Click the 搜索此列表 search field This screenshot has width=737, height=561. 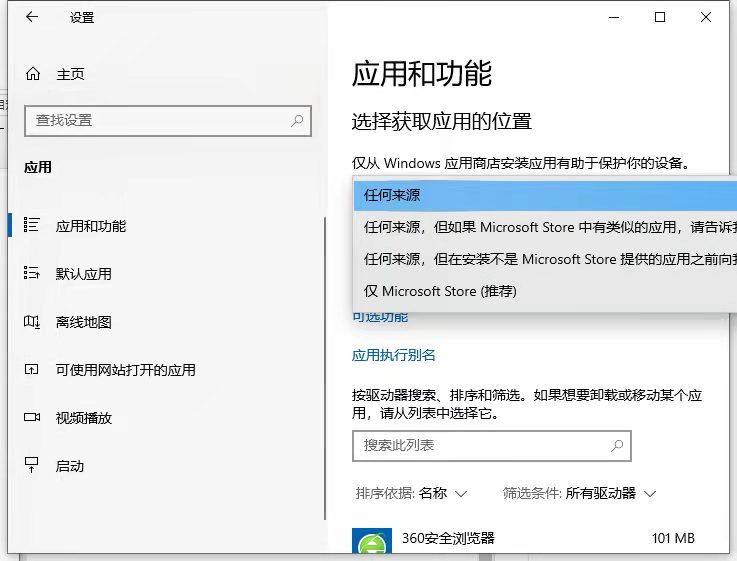480,446
